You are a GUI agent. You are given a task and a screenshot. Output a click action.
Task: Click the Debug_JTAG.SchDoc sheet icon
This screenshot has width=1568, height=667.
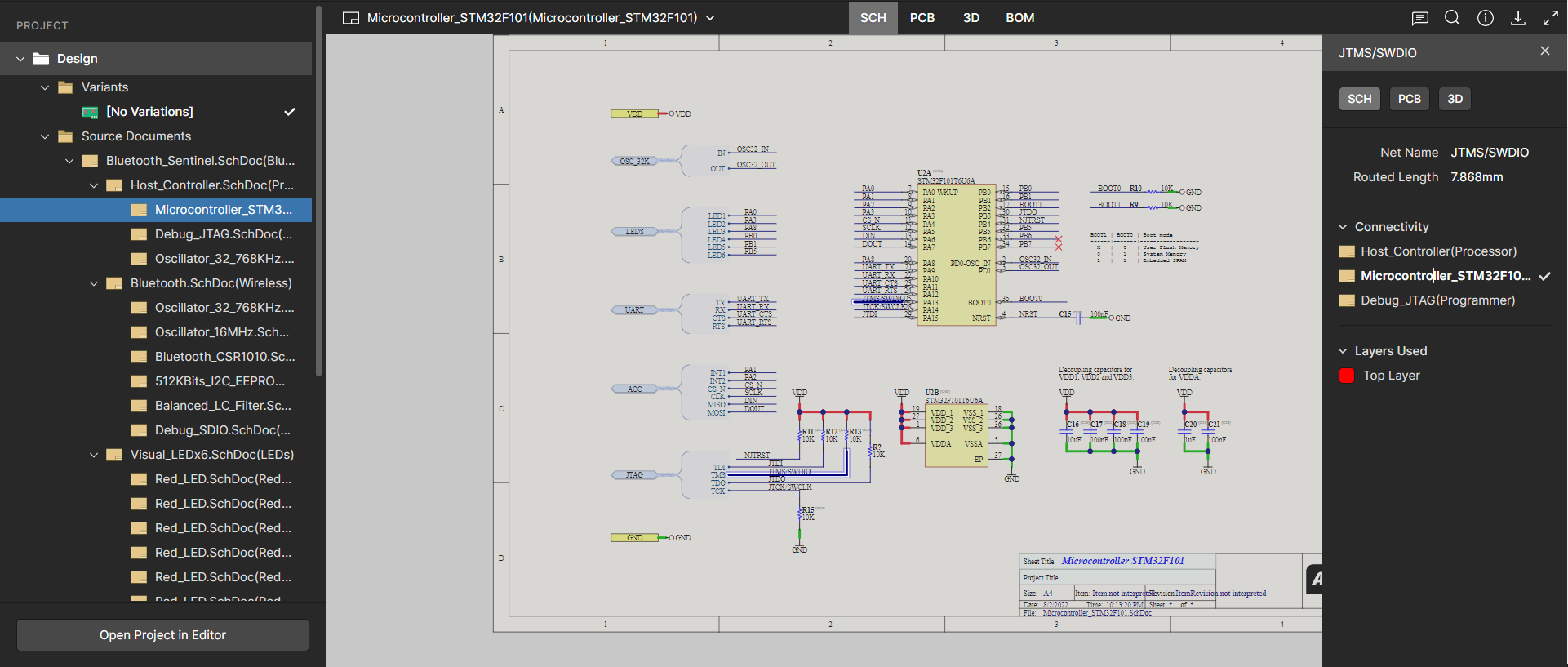(x=139, y=234)
